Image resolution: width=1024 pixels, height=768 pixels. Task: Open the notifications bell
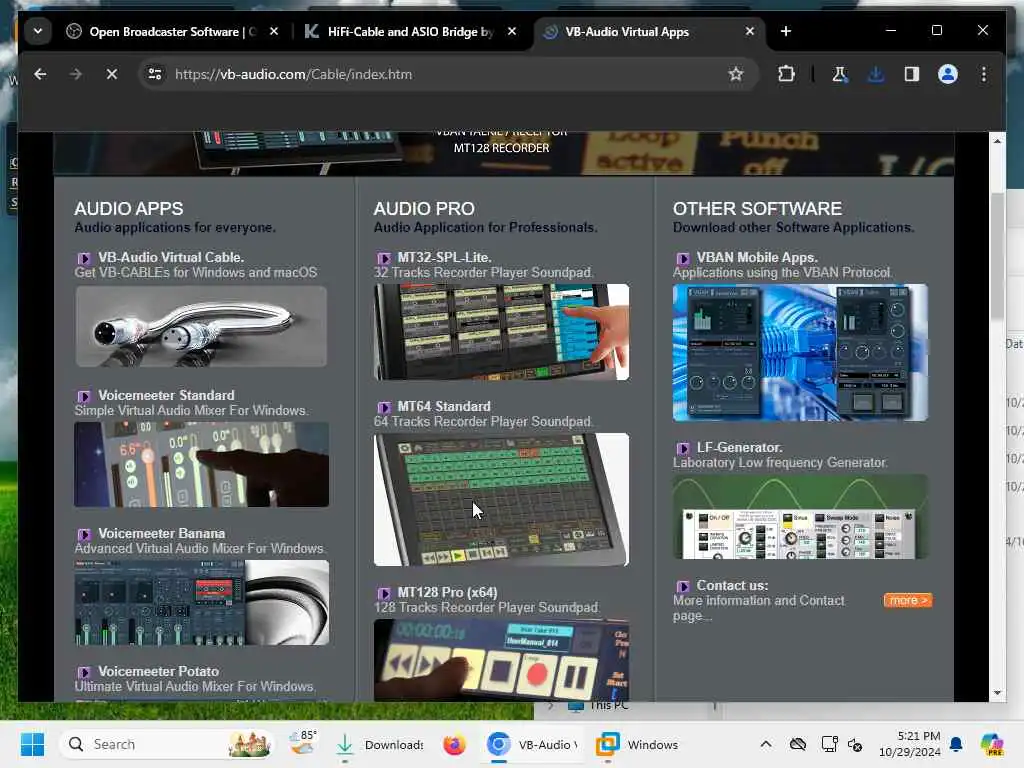[956, 744]
